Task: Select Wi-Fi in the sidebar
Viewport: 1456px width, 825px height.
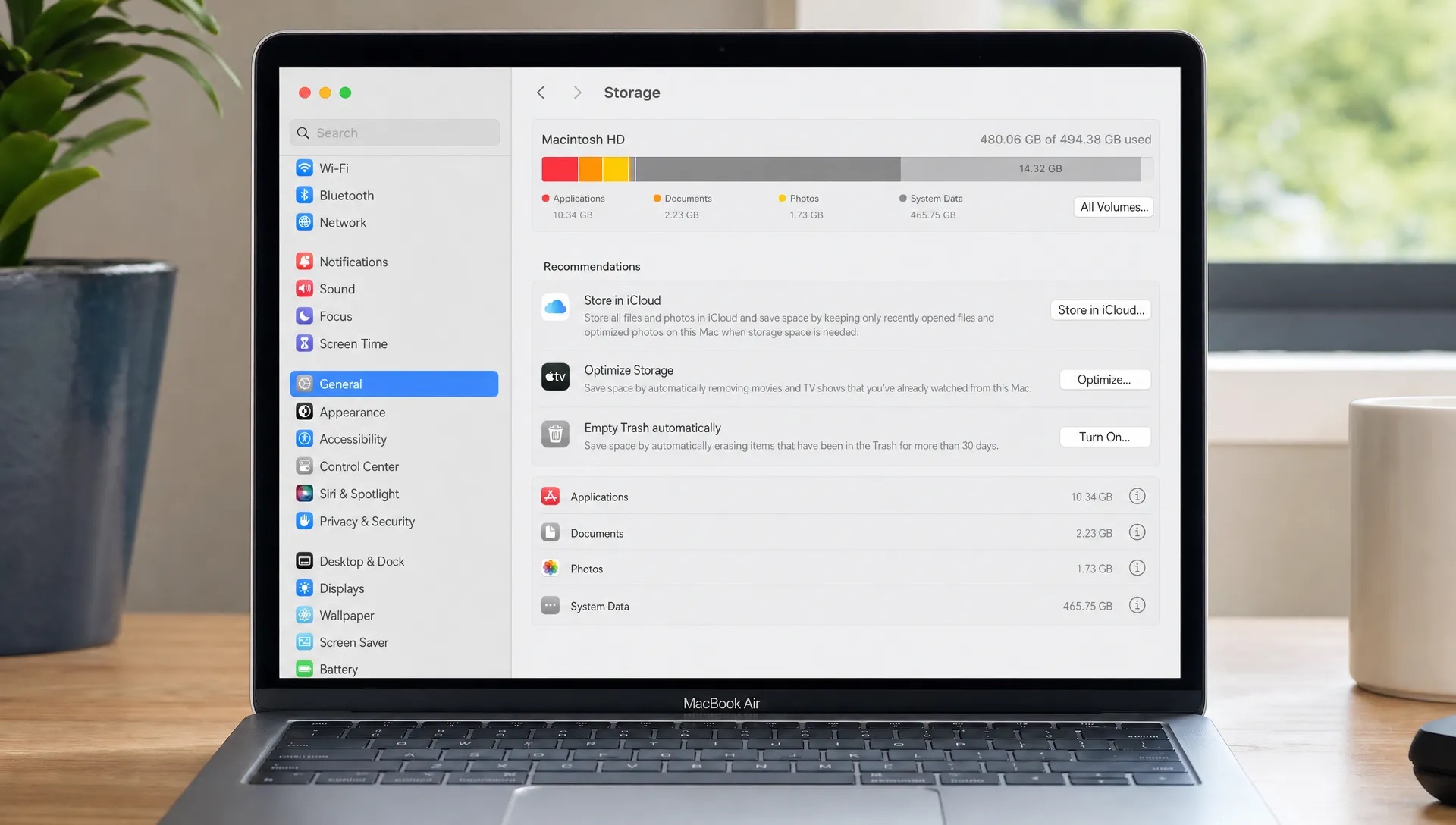Action: click(x=334, y=168)
